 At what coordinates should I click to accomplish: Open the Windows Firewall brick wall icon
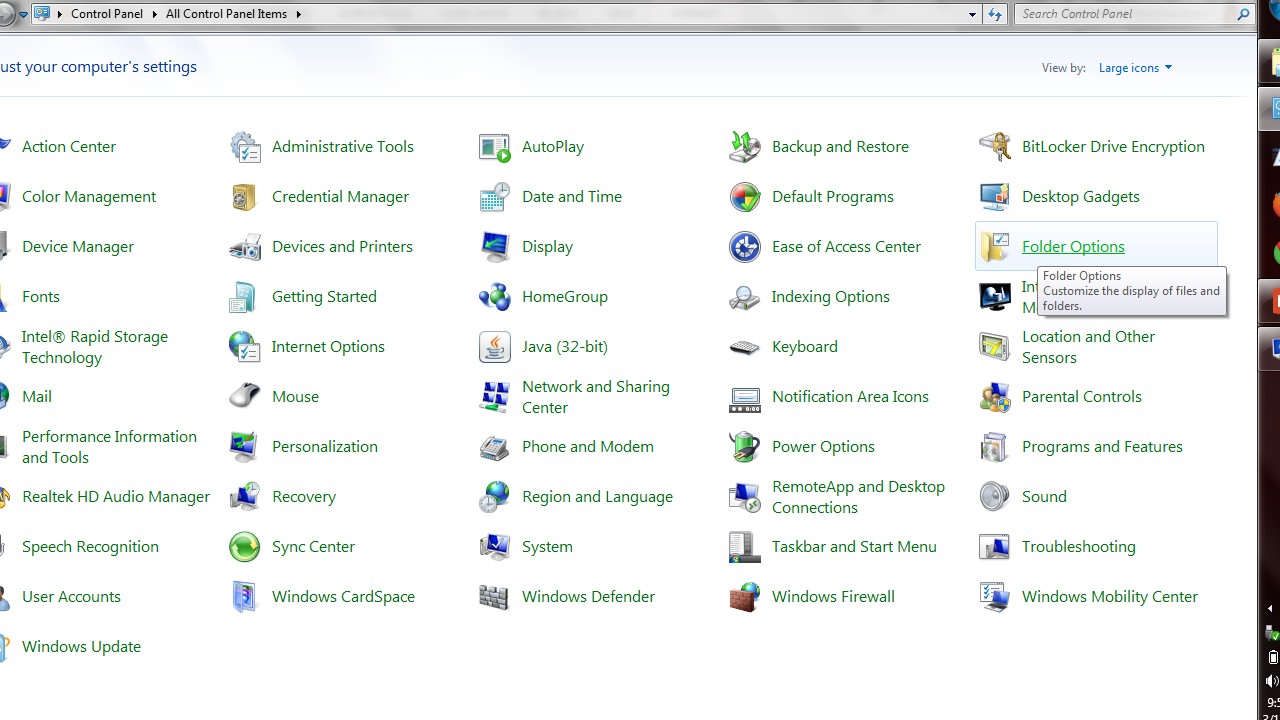(x=744, y=597)
